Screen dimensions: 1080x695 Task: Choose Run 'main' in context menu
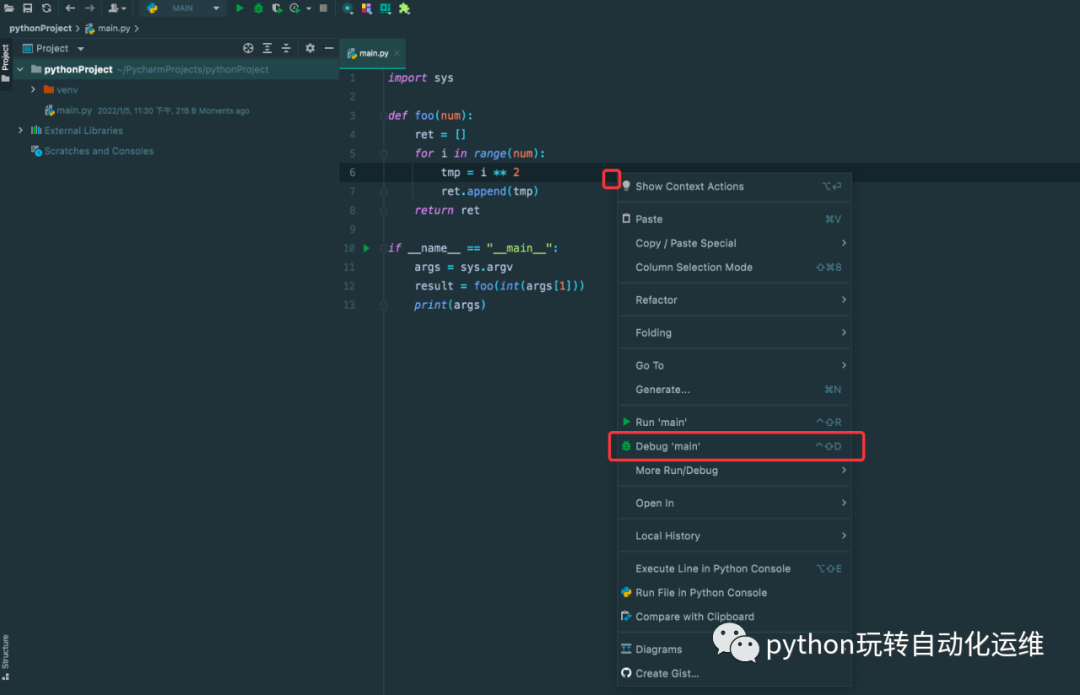pyautogui.click(x=661, y=422)
